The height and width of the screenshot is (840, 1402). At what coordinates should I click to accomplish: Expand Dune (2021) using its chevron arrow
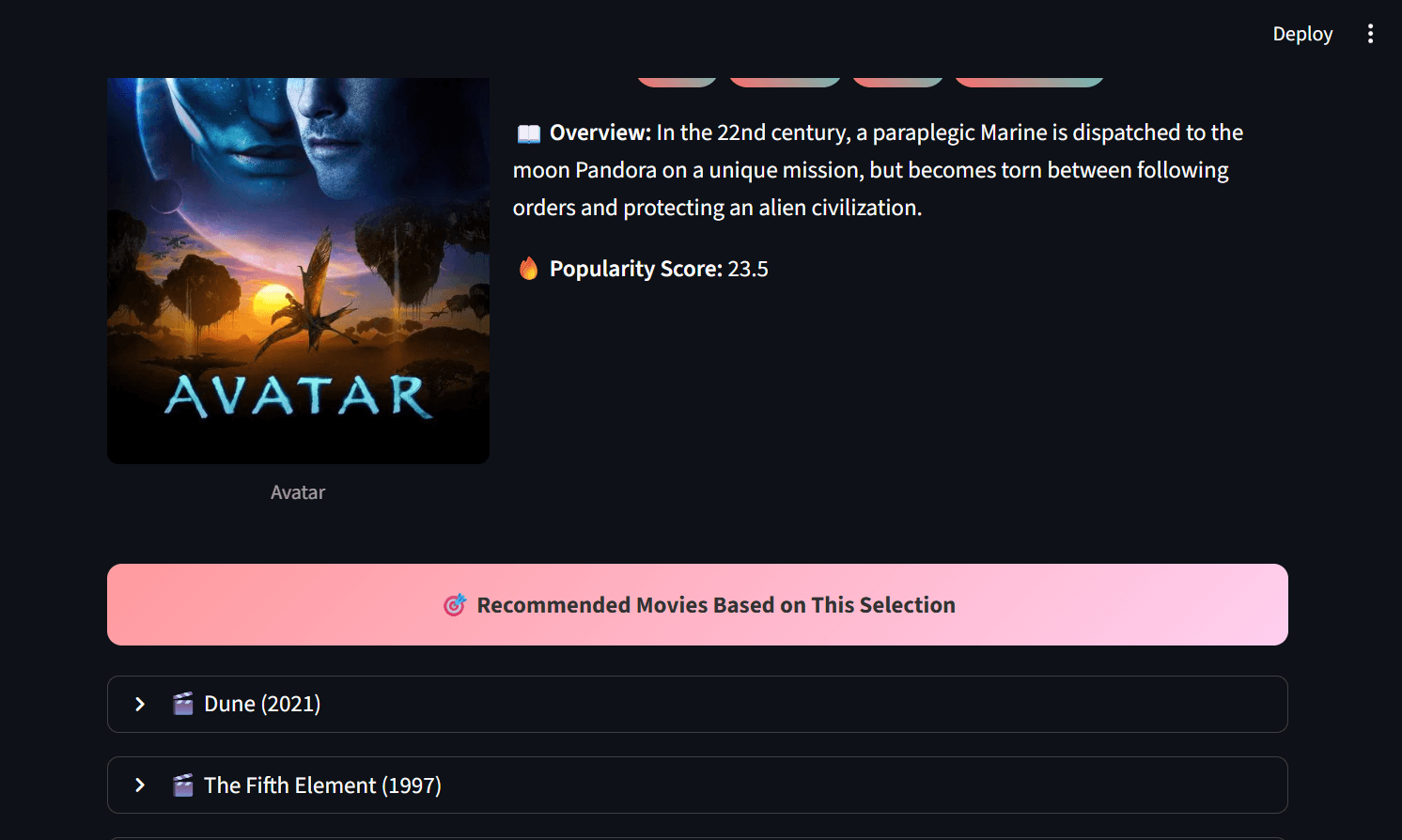[x=140, y=704]
